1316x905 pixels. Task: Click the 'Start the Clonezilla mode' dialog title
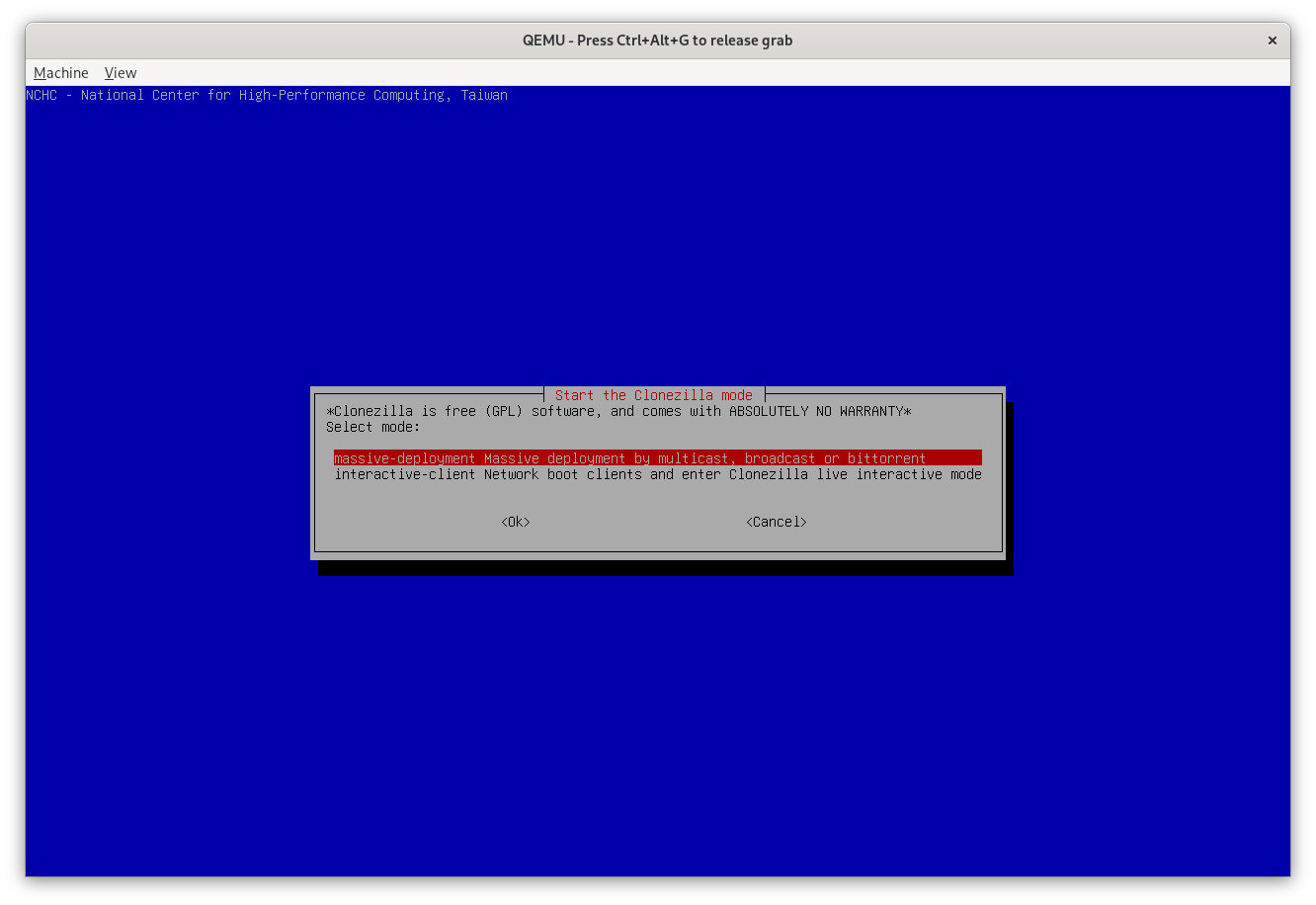[654, 395]
